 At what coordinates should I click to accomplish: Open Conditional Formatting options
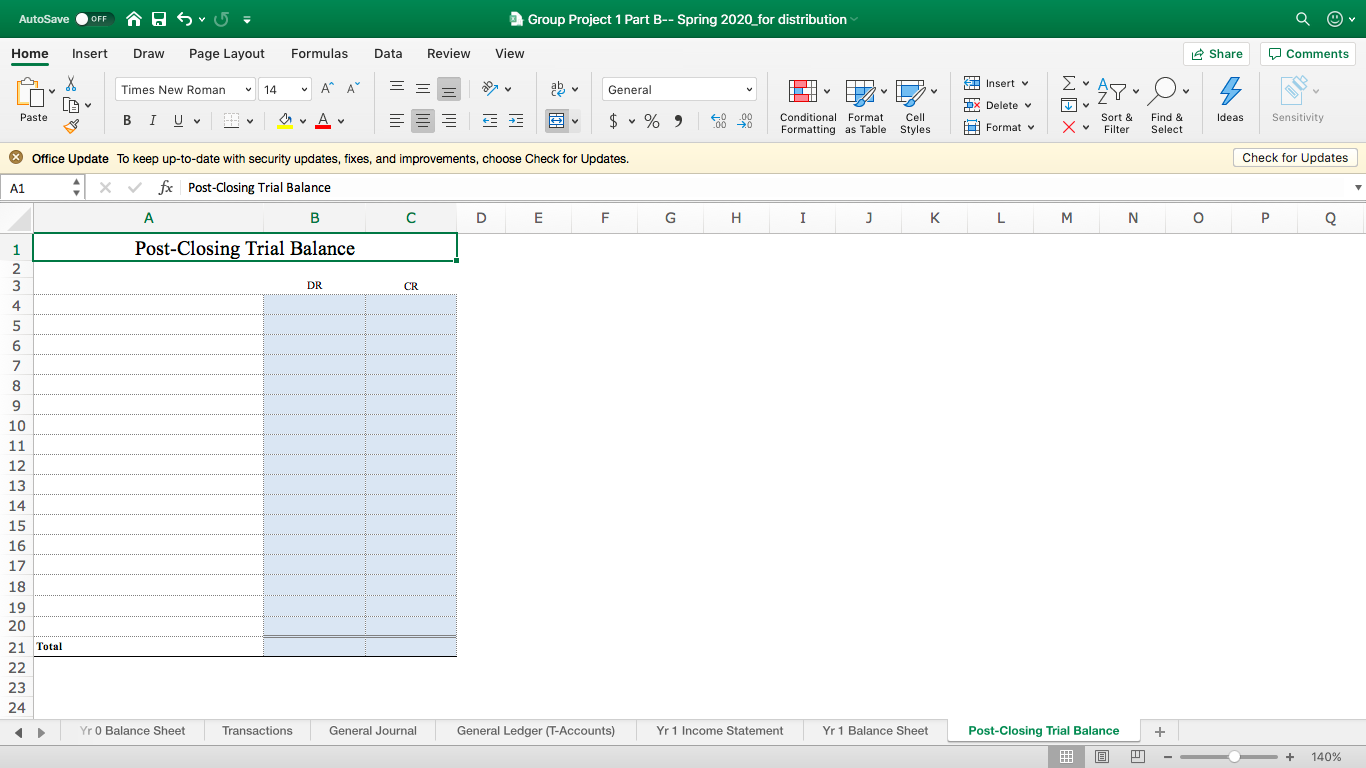coord(807,105)
